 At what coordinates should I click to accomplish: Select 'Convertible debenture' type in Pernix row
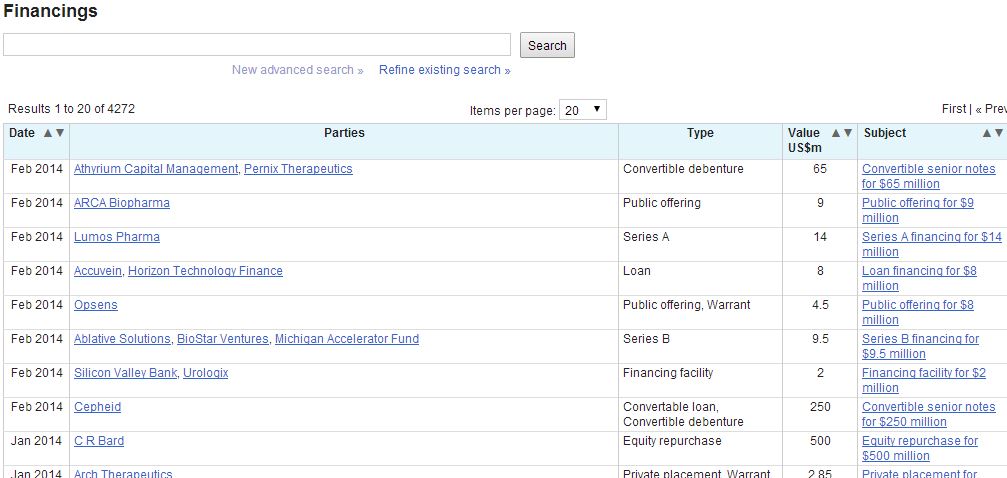point(683,169)
